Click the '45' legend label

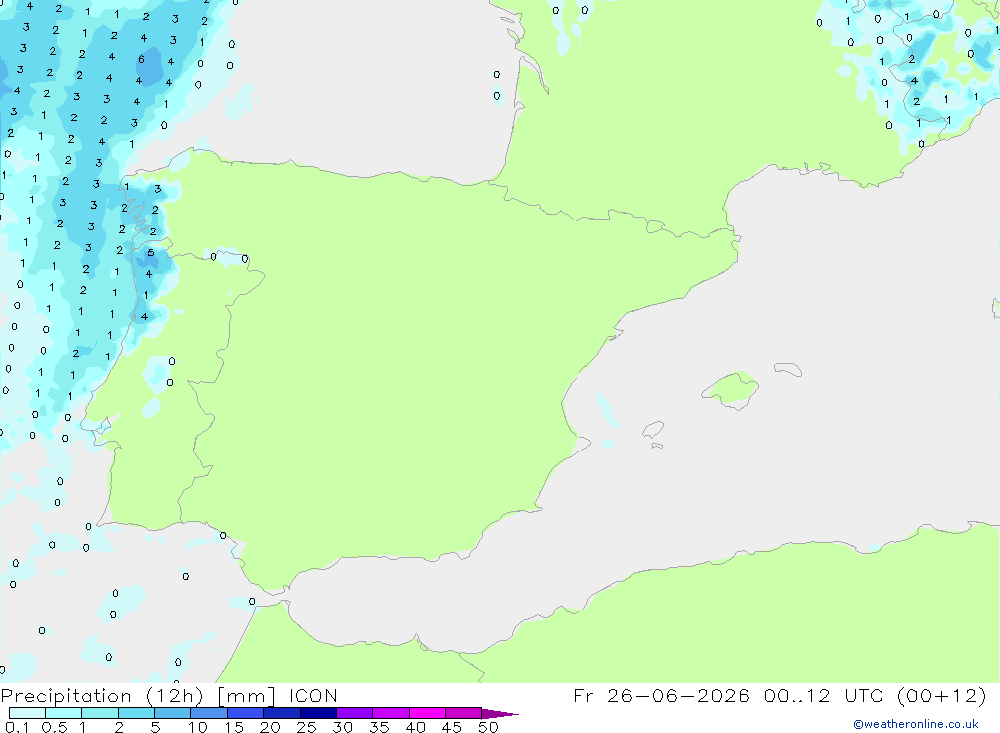452,727
